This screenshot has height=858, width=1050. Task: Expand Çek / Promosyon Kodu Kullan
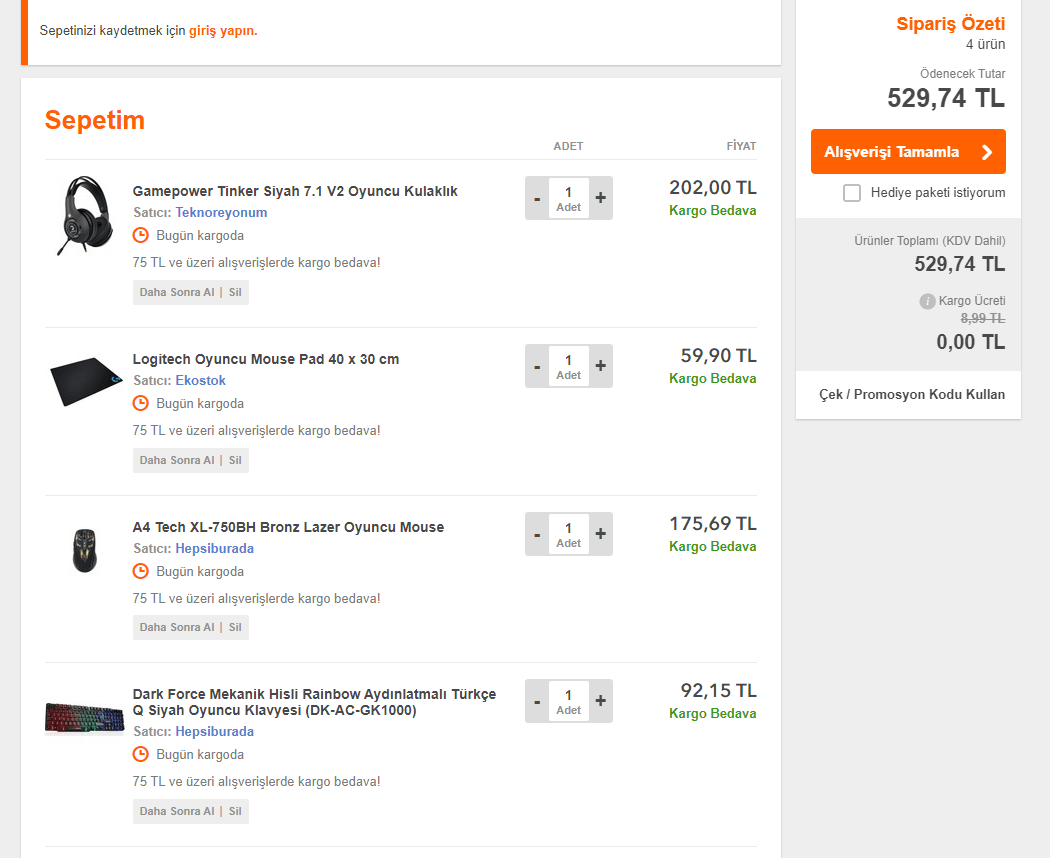pyautogui.click(x=911, y=395)
